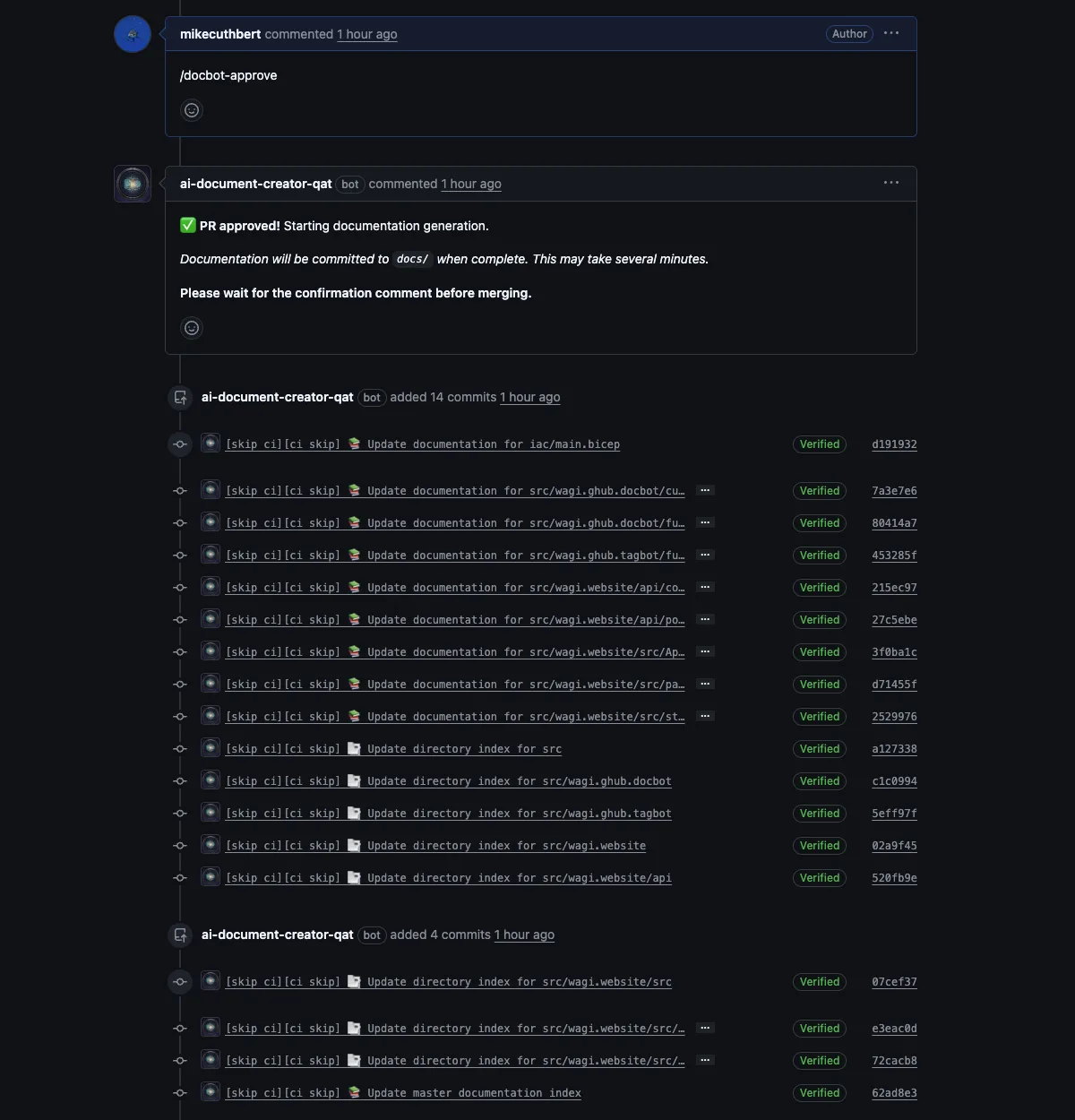Click bot label in bot comment header
Image resolution: width=1075 pixels, height=1120 pixels.
tap(350, 185)
